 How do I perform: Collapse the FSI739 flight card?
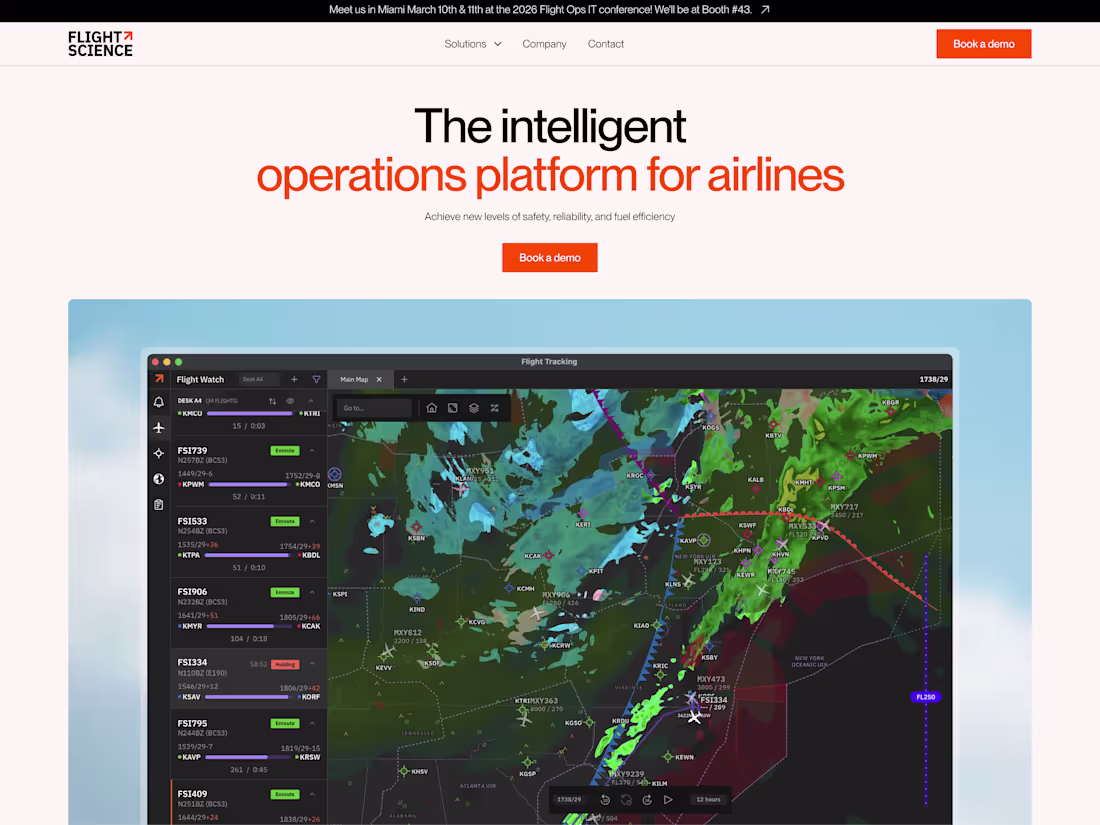coord(312,450)
